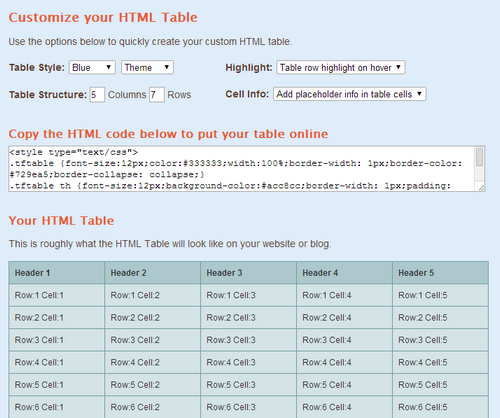Click the Rows number input field

point(157,95)
